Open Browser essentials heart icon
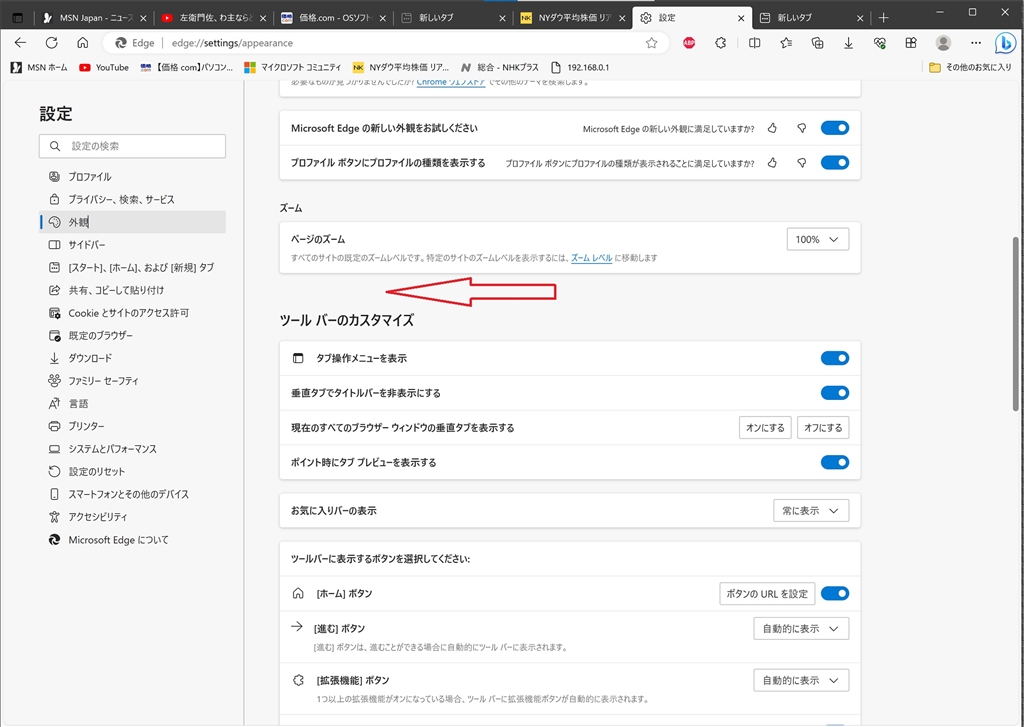The image size is (1024, 727). coord(880,43)
